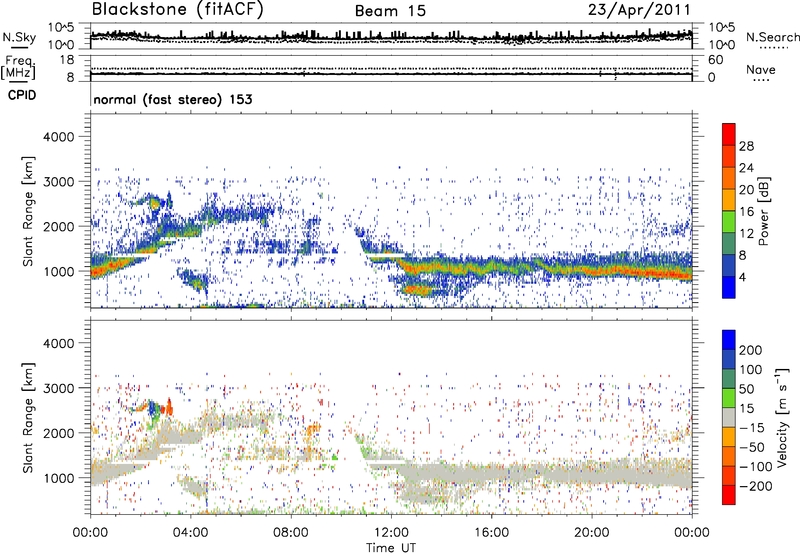The image size is (800, 554).
Task: Click the "Freq. [MHz]" axis label
Action: (19, 67)
